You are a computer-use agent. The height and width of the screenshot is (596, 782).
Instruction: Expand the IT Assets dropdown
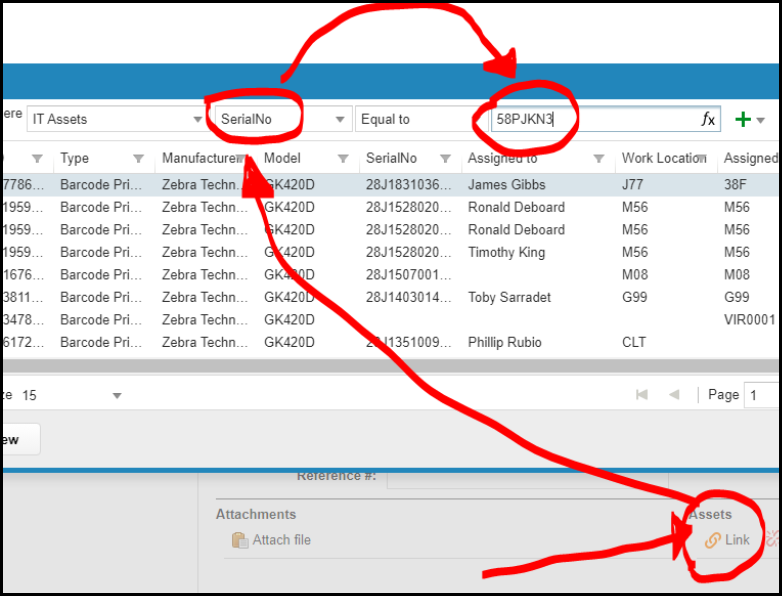197,119
